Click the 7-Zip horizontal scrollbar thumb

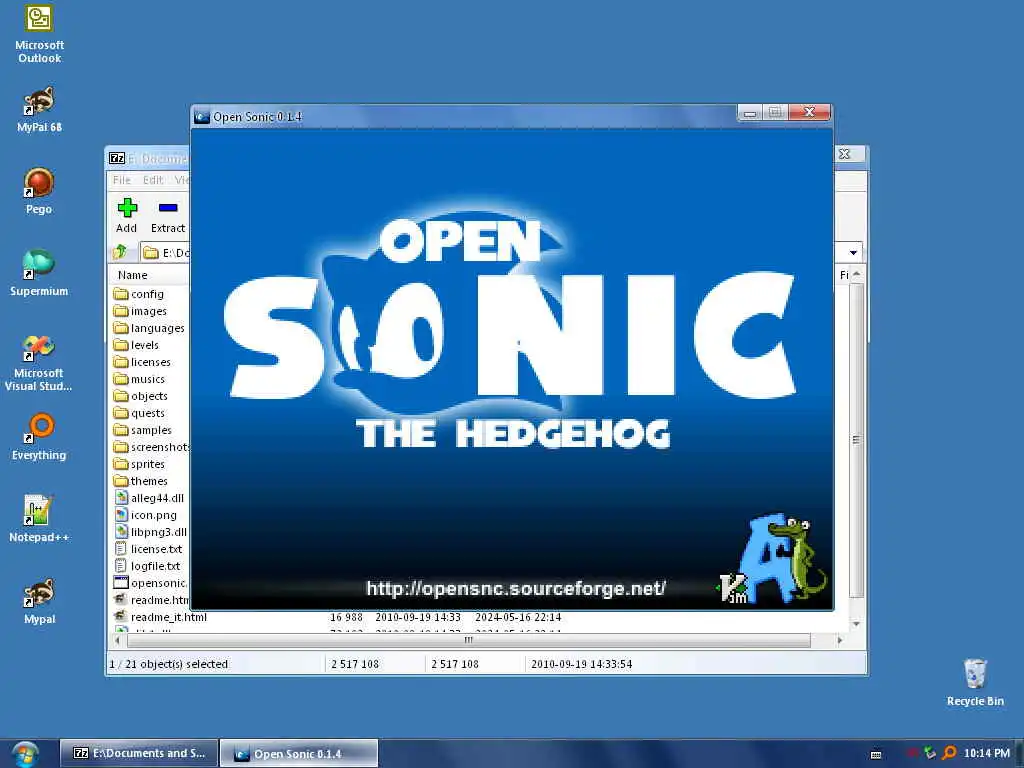tap(468, 641)
